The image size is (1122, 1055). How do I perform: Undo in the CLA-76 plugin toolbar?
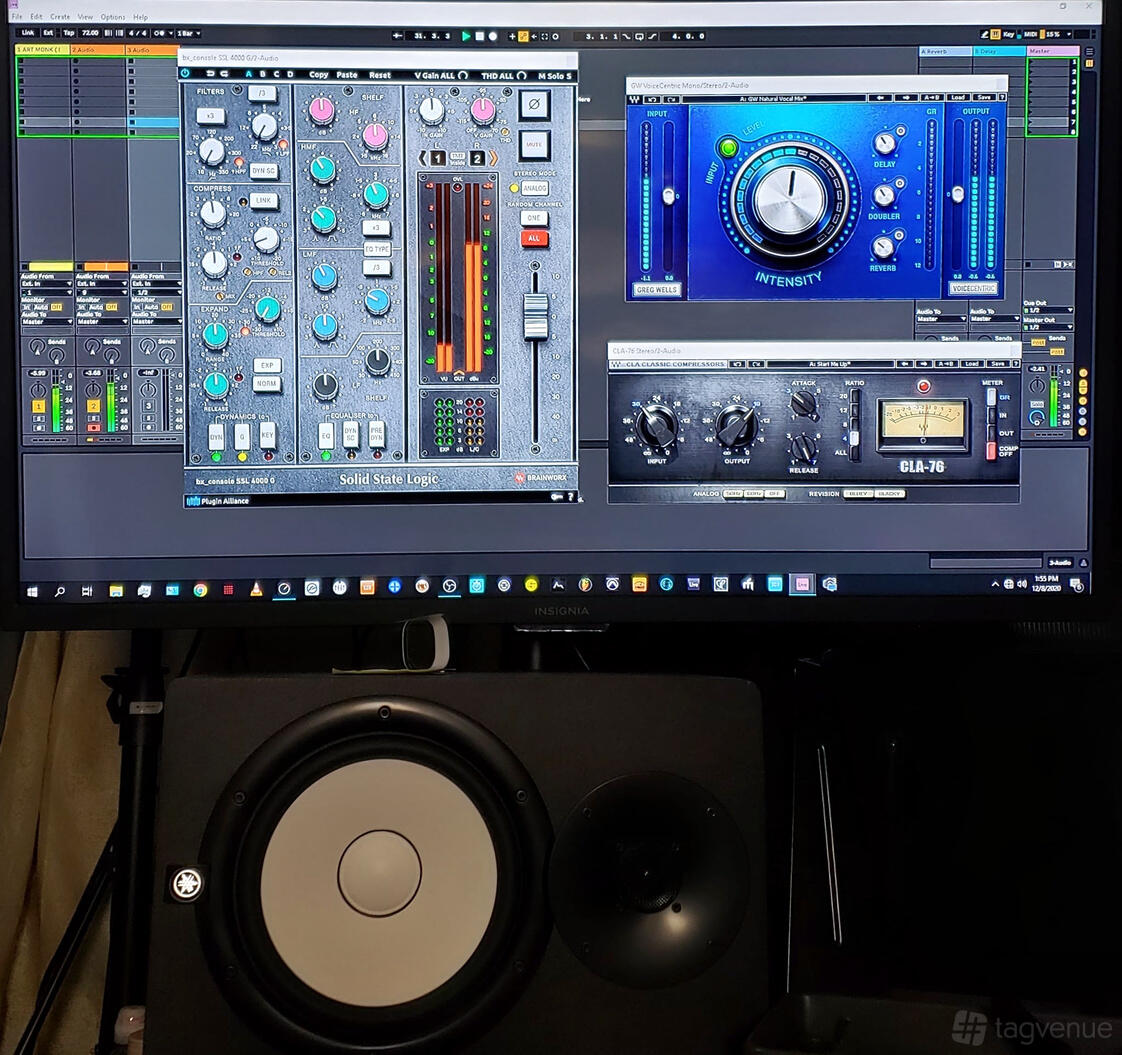coord(737,364)
